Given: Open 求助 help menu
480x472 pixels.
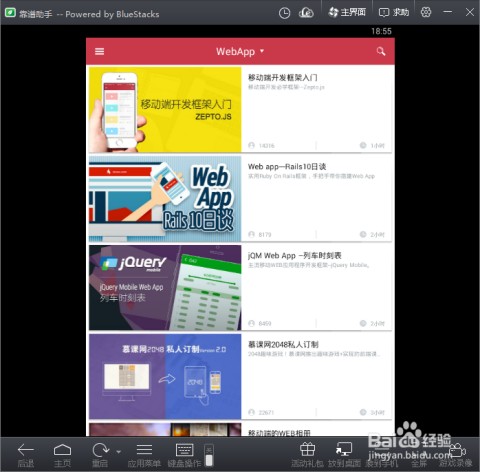Looking at the screenshot, I should [394, 13].
